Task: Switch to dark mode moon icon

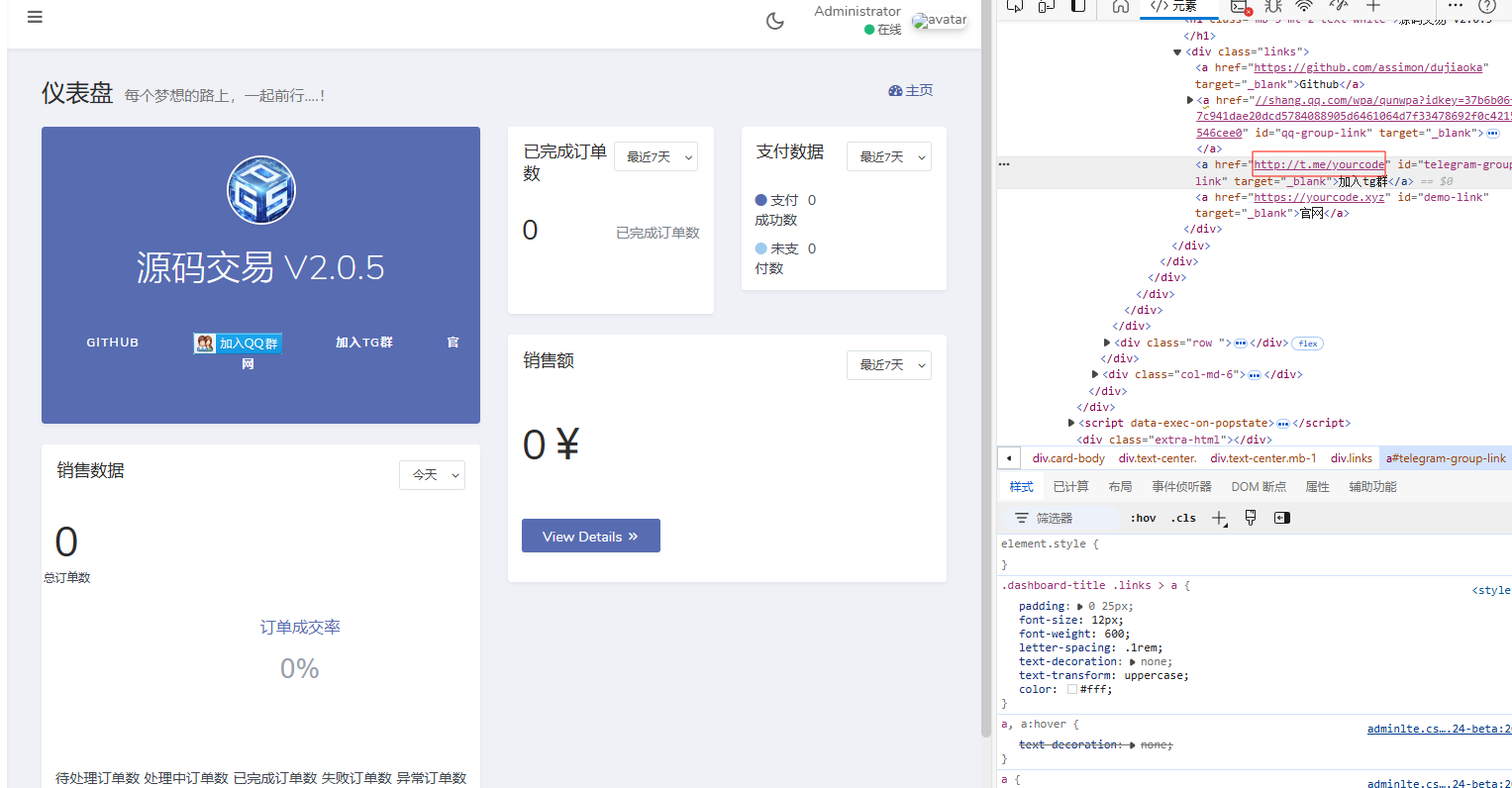Action: [775, 21]
